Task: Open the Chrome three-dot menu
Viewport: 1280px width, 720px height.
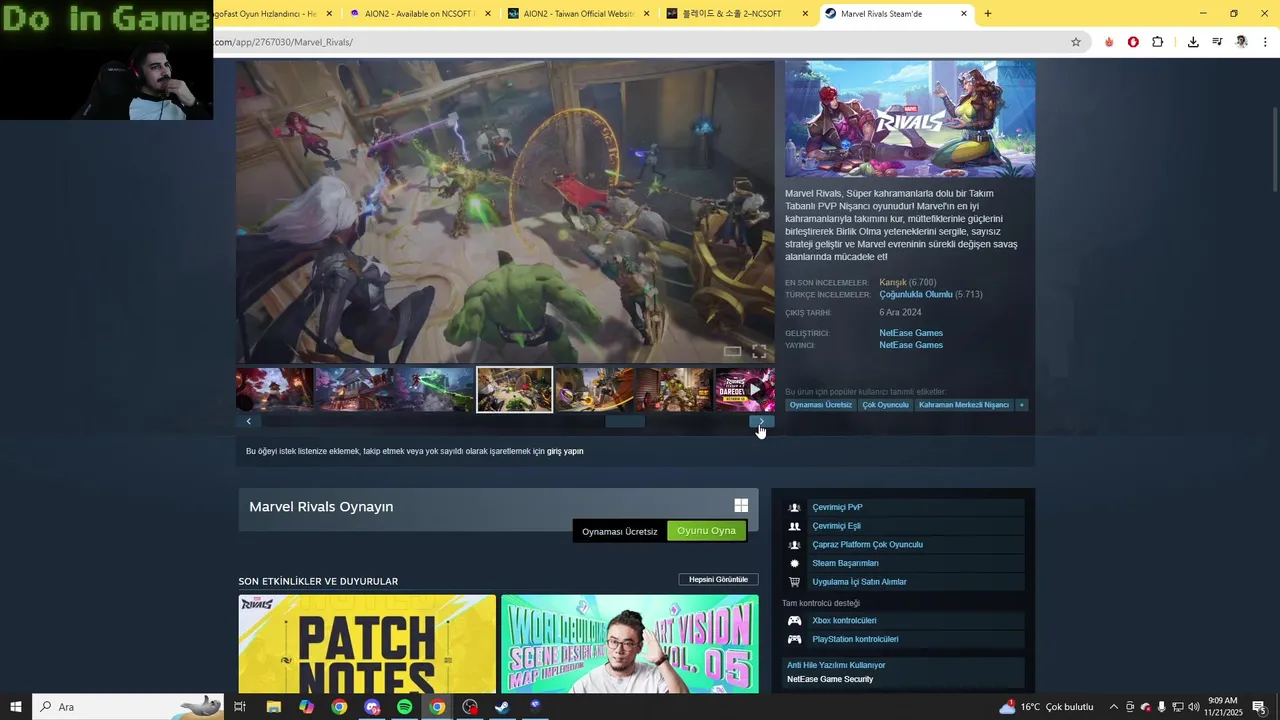Action: [x=1265, y=42]
